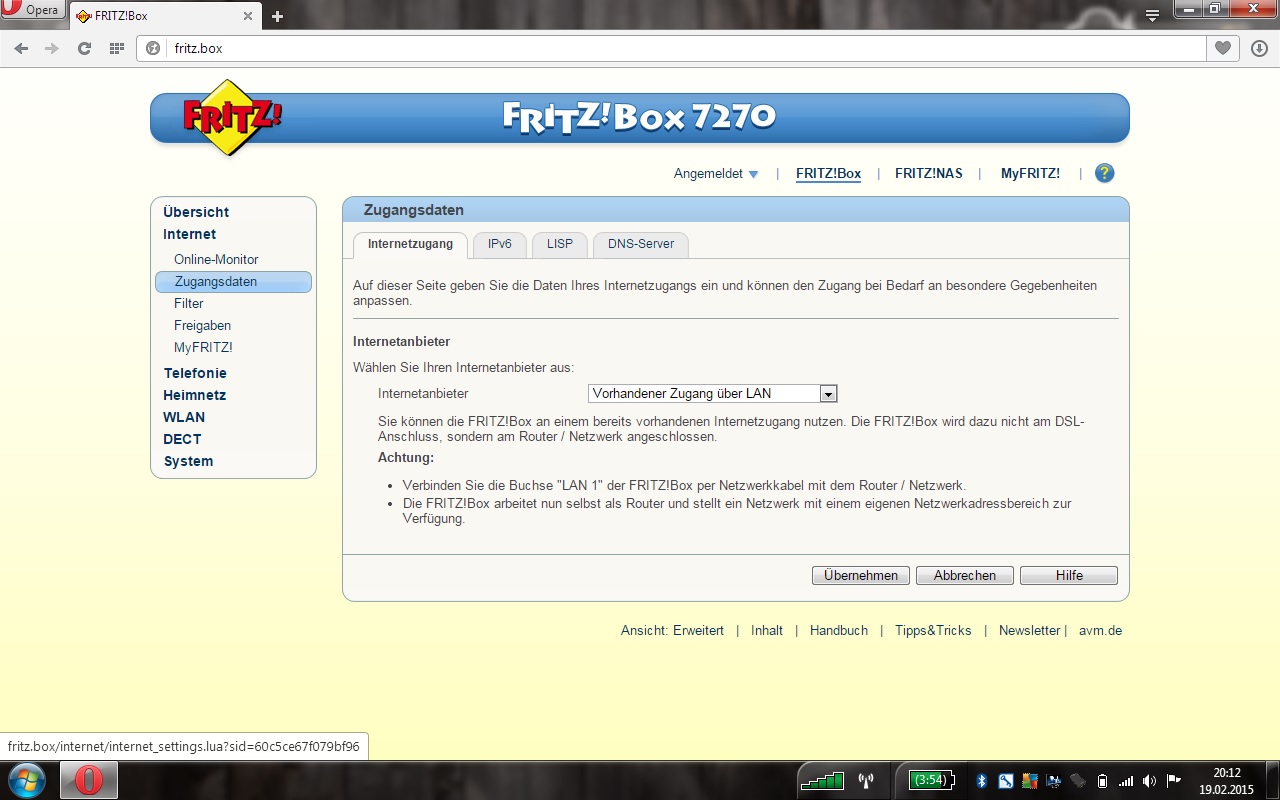The image size is (1280, 800).
Task: Open DECT in the sidebar
Action: click(182, 439)
